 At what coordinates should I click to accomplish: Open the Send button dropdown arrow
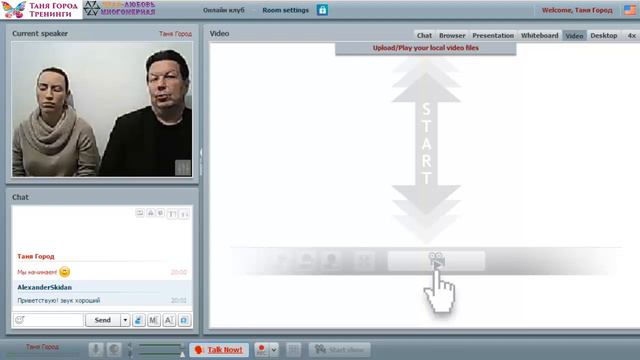tap(125, 320)
